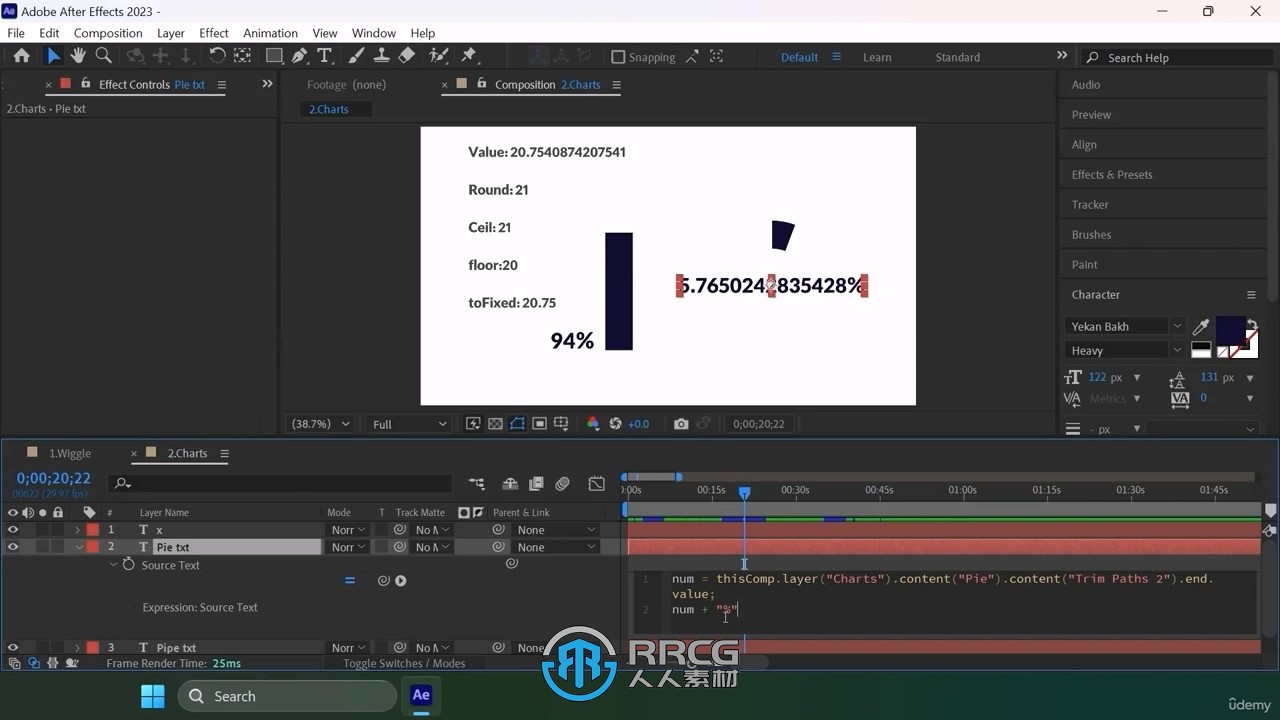Select the Hand tool
Image resolution: width=1280 pixels, height=720 pixels.
pyautogui.click(x=78, y=56)
